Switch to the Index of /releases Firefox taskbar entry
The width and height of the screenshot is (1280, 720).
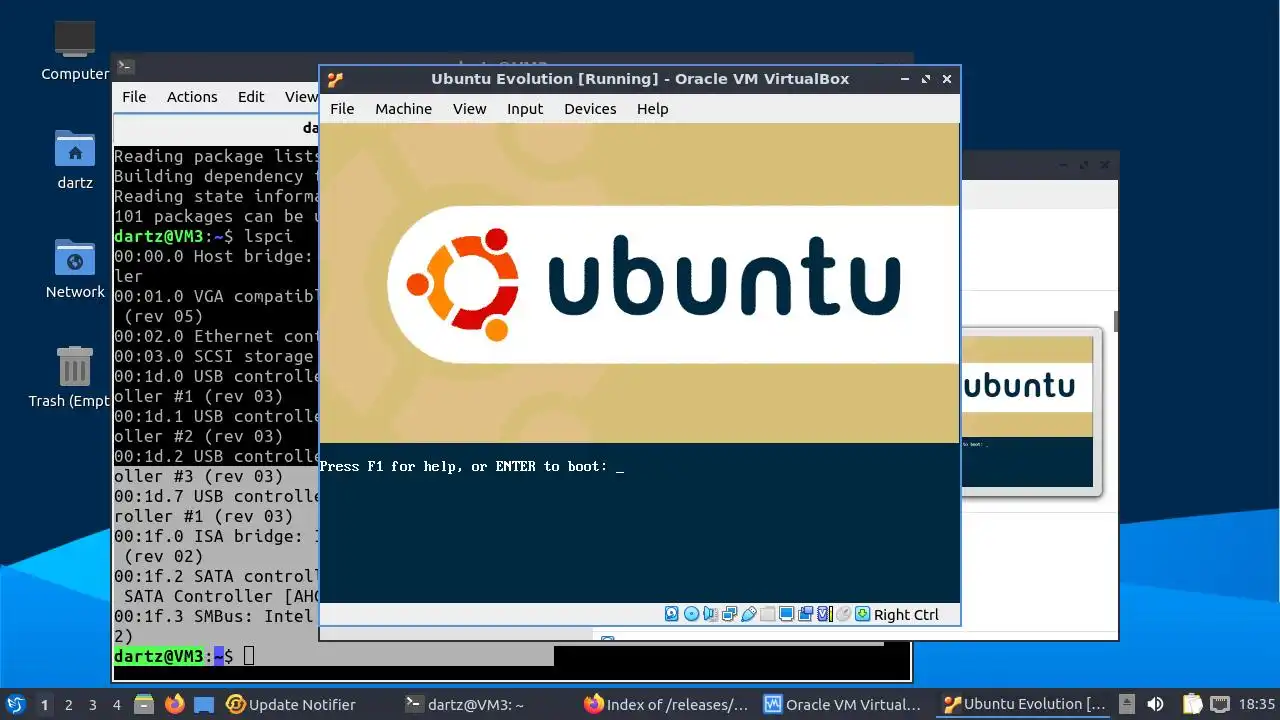(x=666, y=704)
